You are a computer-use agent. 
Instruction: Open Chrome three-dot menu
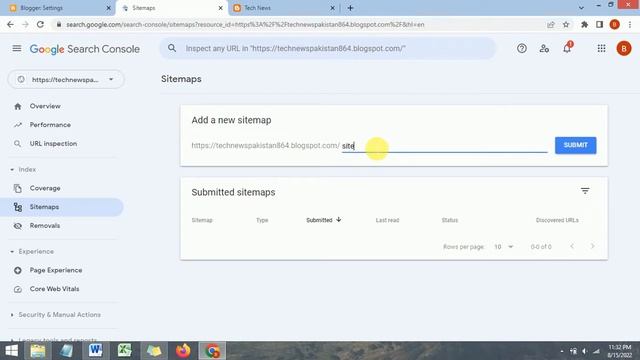pos(630,24)
